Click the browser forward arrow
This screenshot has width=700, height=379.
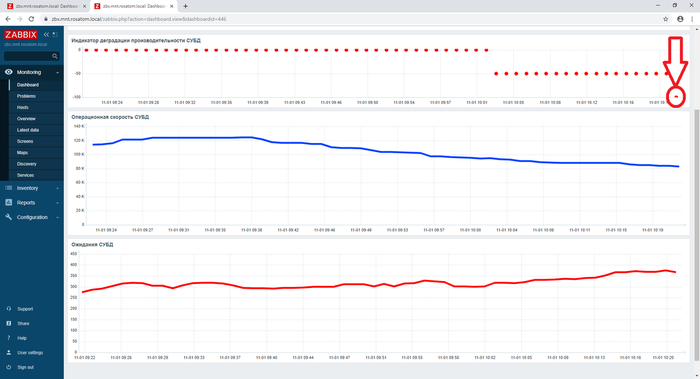pyautogui.click(x=19, y=19)
